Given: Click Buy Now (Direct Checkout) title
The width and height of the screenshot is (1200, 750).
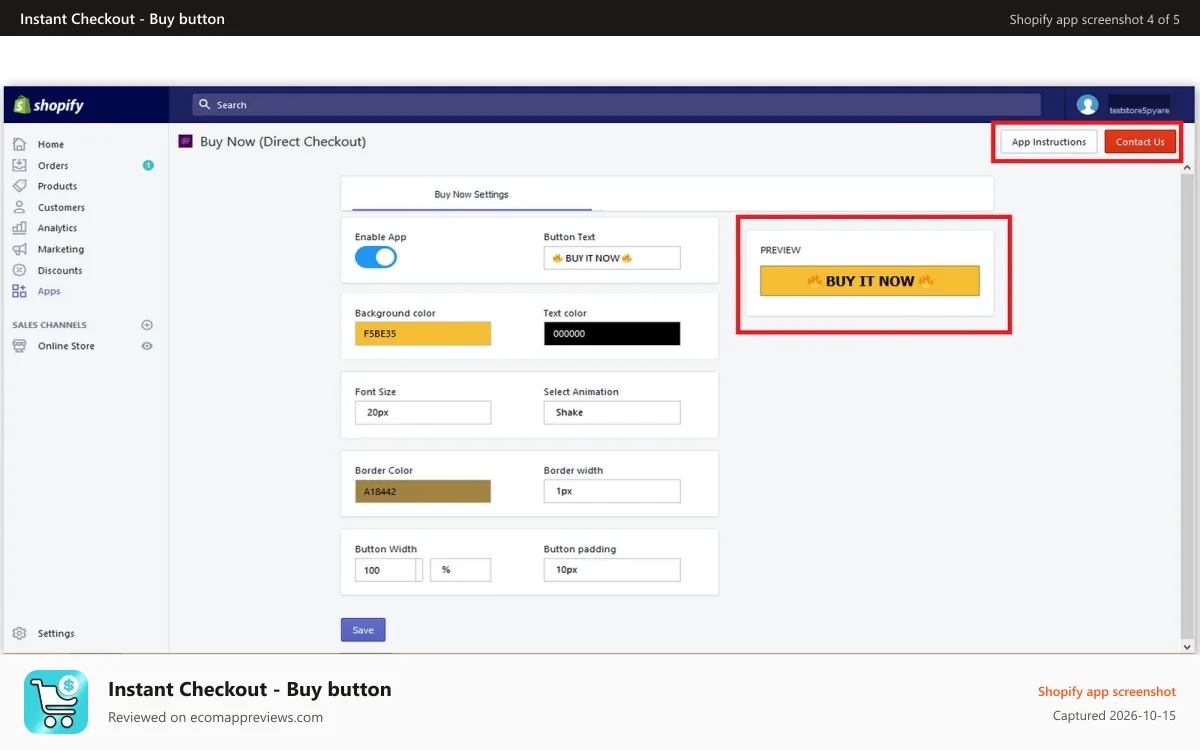Looking at the screenshot, I should [283, 142].
